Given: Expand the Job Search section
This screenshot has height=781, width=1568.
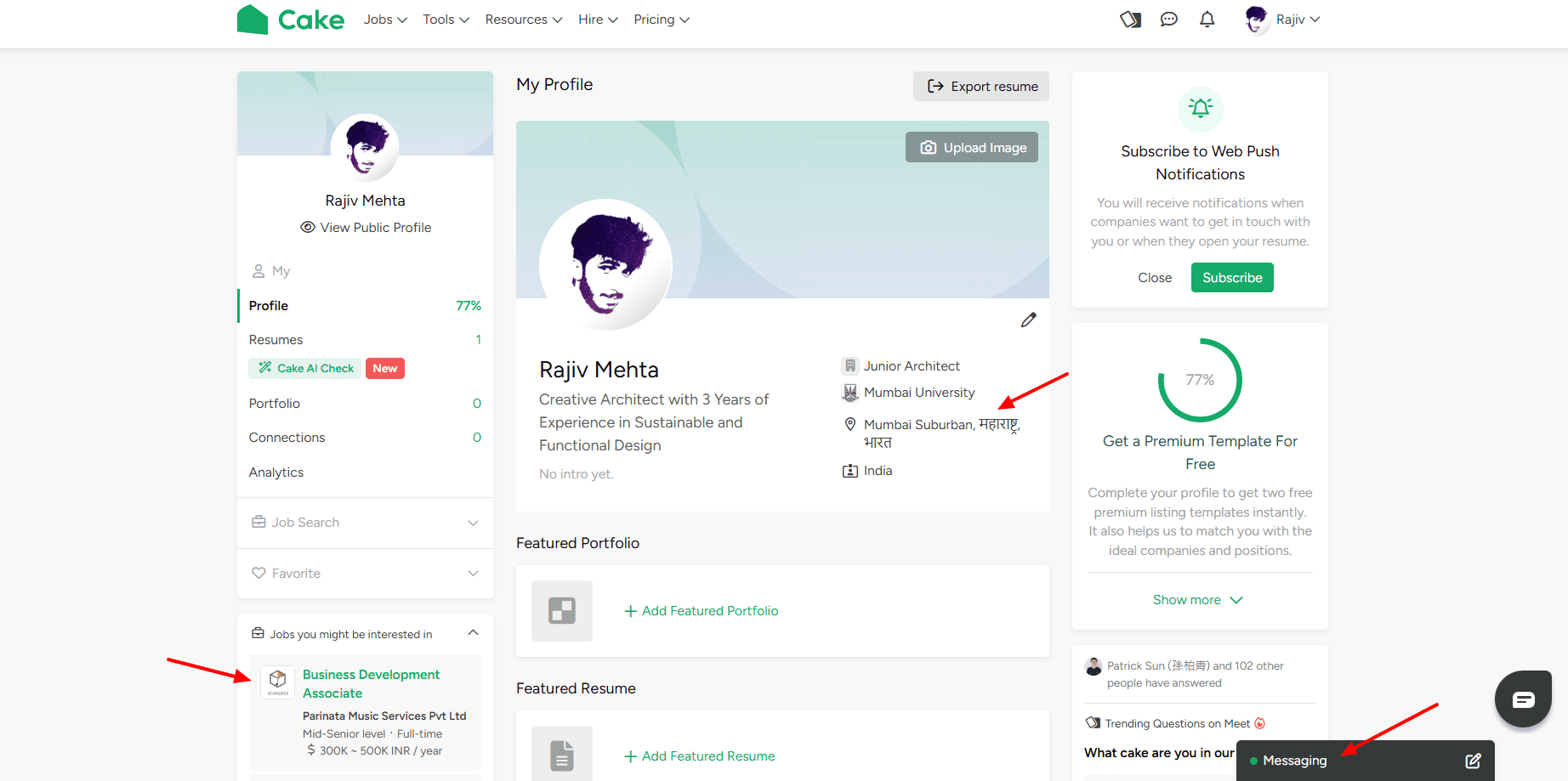Looking at the screenshot, I should 366,523.
